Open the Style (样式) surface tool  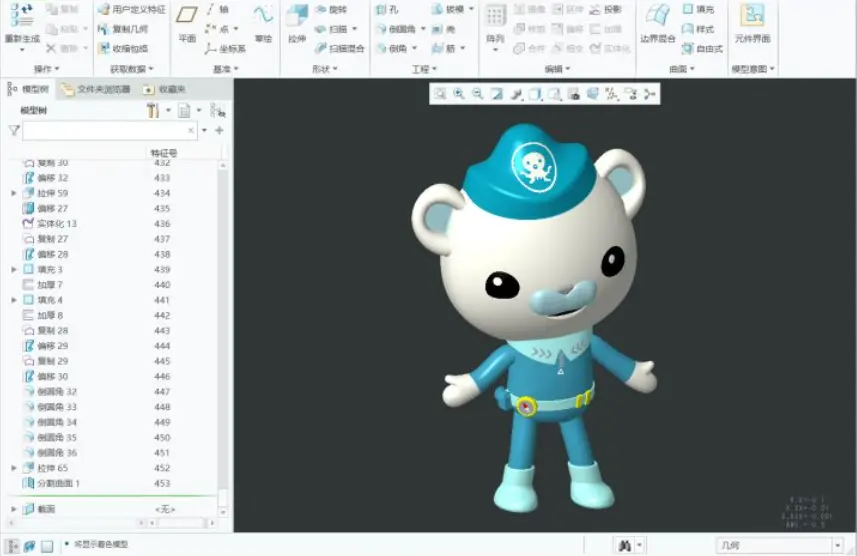pyautogui.click(x=698, y=29)
